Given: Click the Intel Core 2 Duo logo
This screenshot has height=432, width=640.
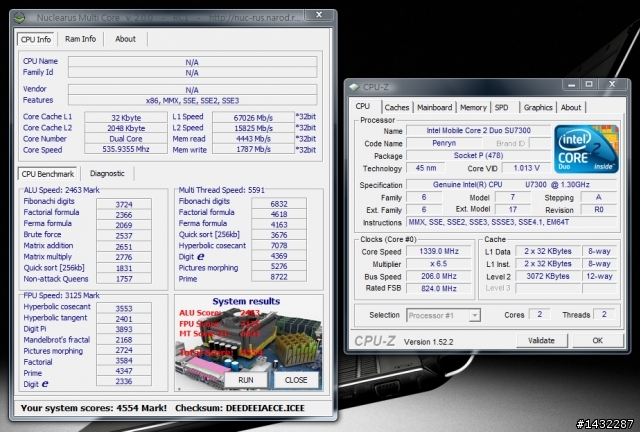Looking at the screenshot, I should tap(586, 149).
